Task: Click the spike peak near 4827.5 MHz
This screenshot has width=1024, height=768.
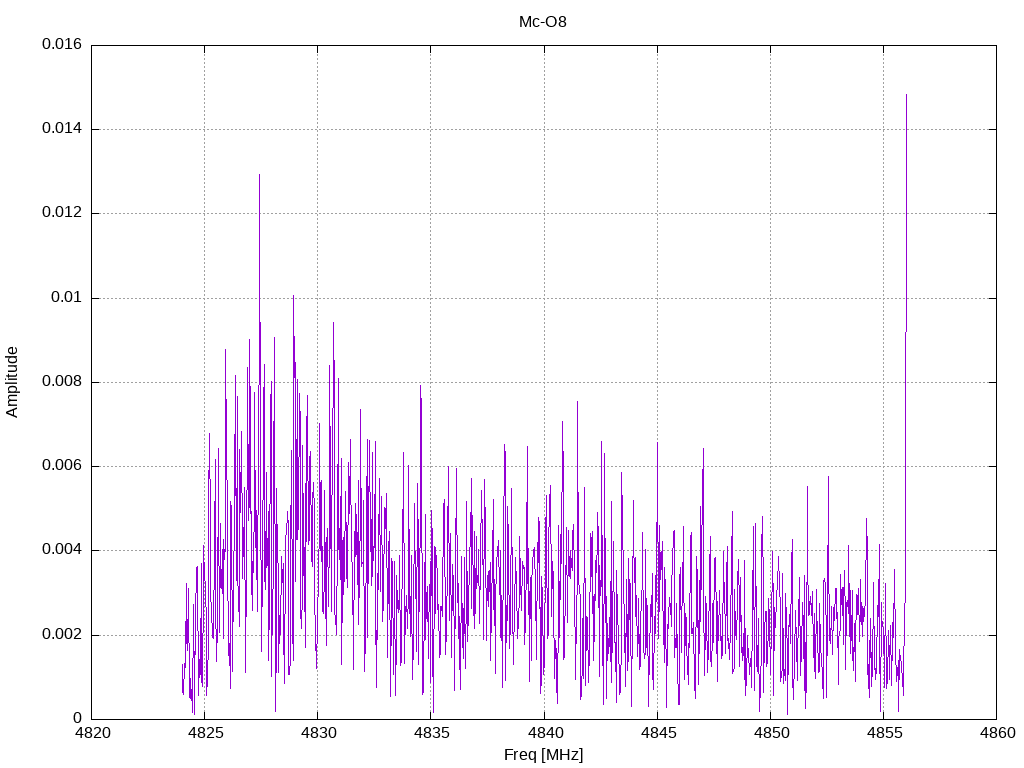Action: click(259, 175)
